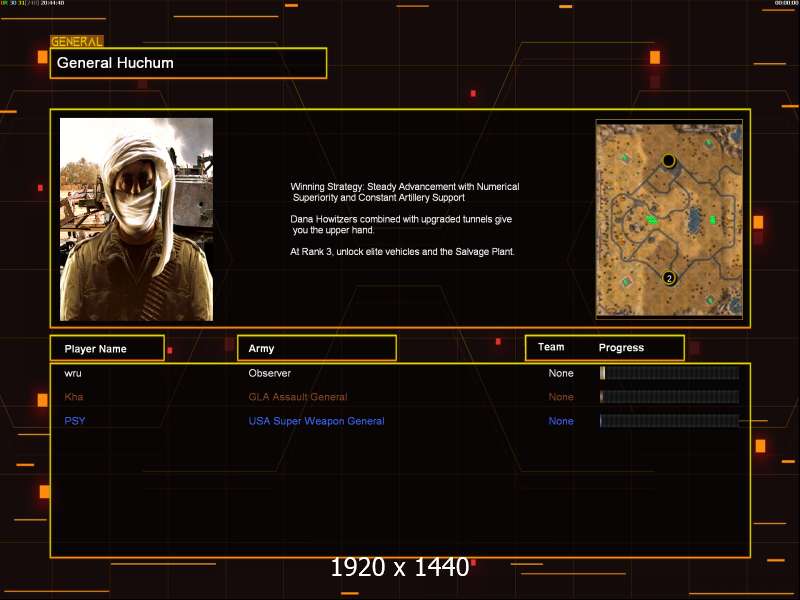Select start position marker 2 on map

tap(669, 278)
